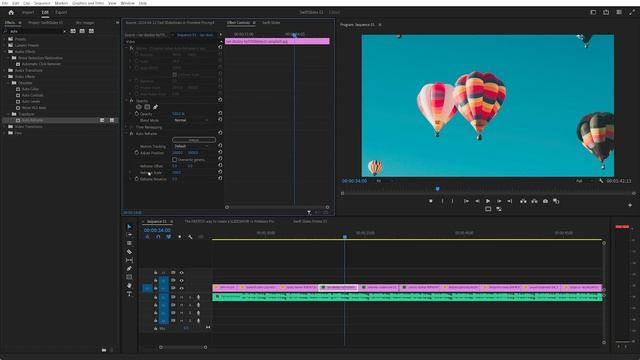Select the Ripple Edit tool
The image size is (640, 360).
(x=129, y=243)
